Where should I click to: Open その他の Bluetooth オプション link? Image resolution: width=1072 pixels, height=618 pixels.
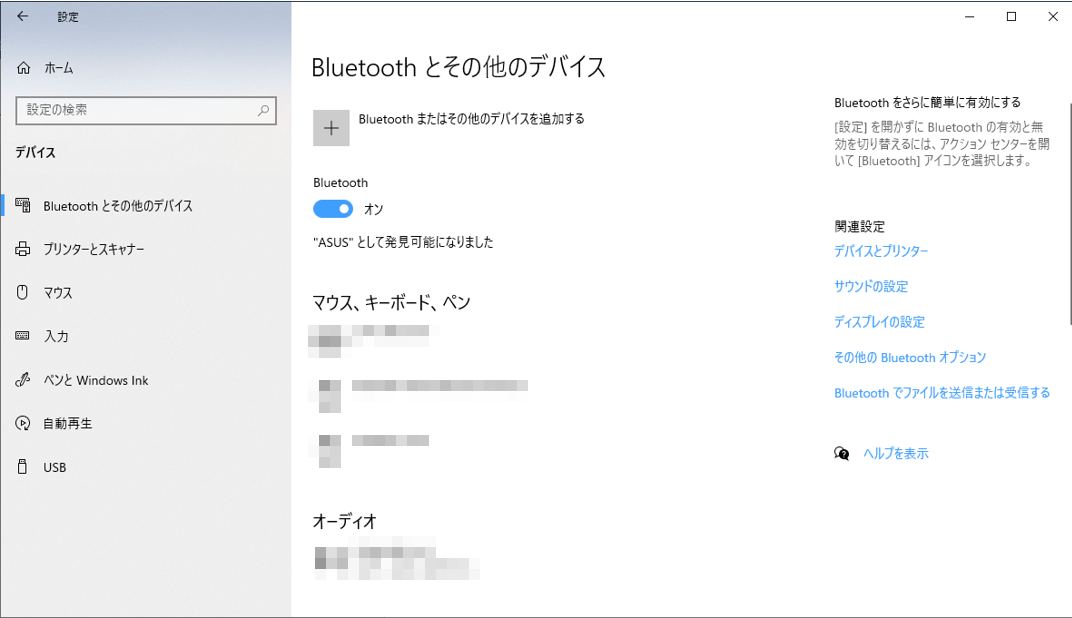[910, 358]
